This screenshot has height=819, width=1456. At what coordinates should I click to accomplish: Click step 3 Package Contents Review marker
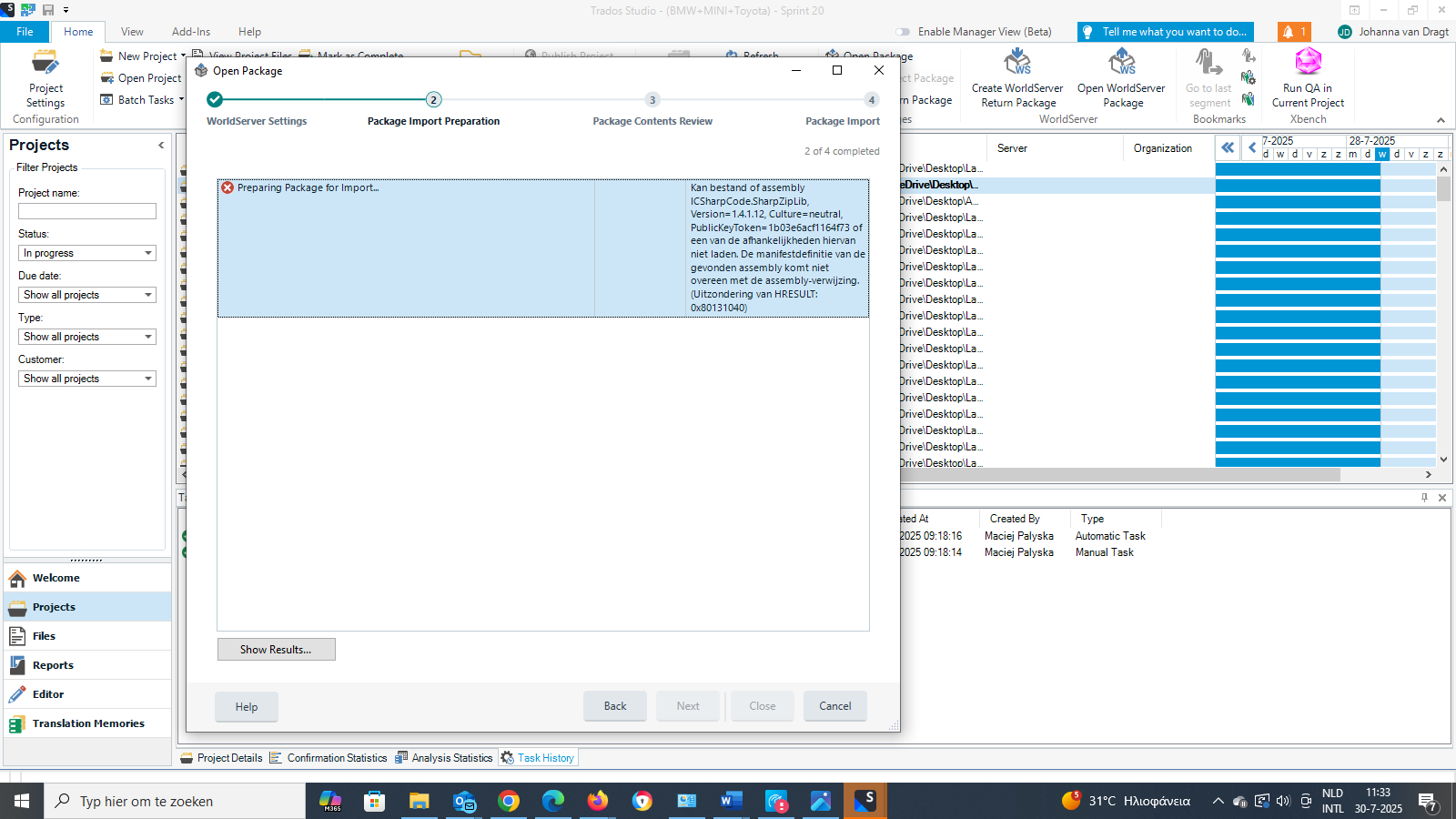click(652, 99)
